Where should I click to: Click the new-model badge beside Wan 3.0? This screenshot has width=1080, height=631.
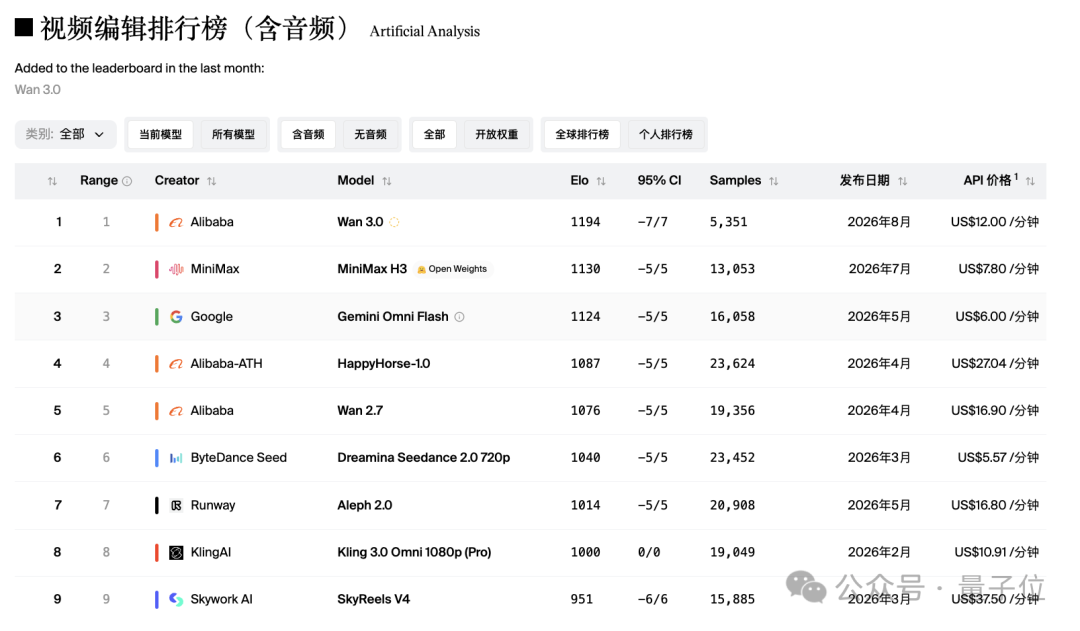(394, 222)
